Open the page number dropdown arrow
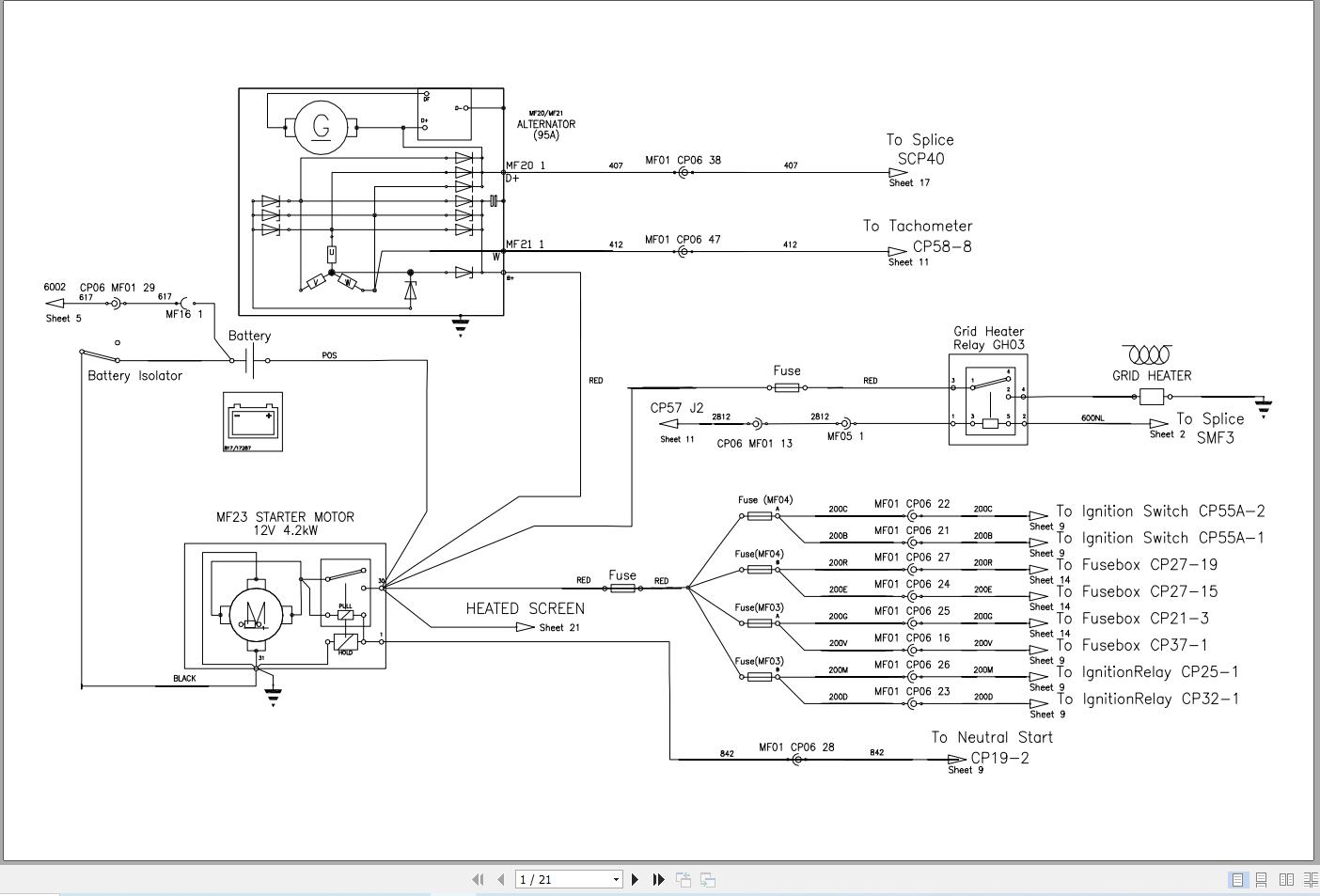1320x896 pixels. click(x=617, y=880)
